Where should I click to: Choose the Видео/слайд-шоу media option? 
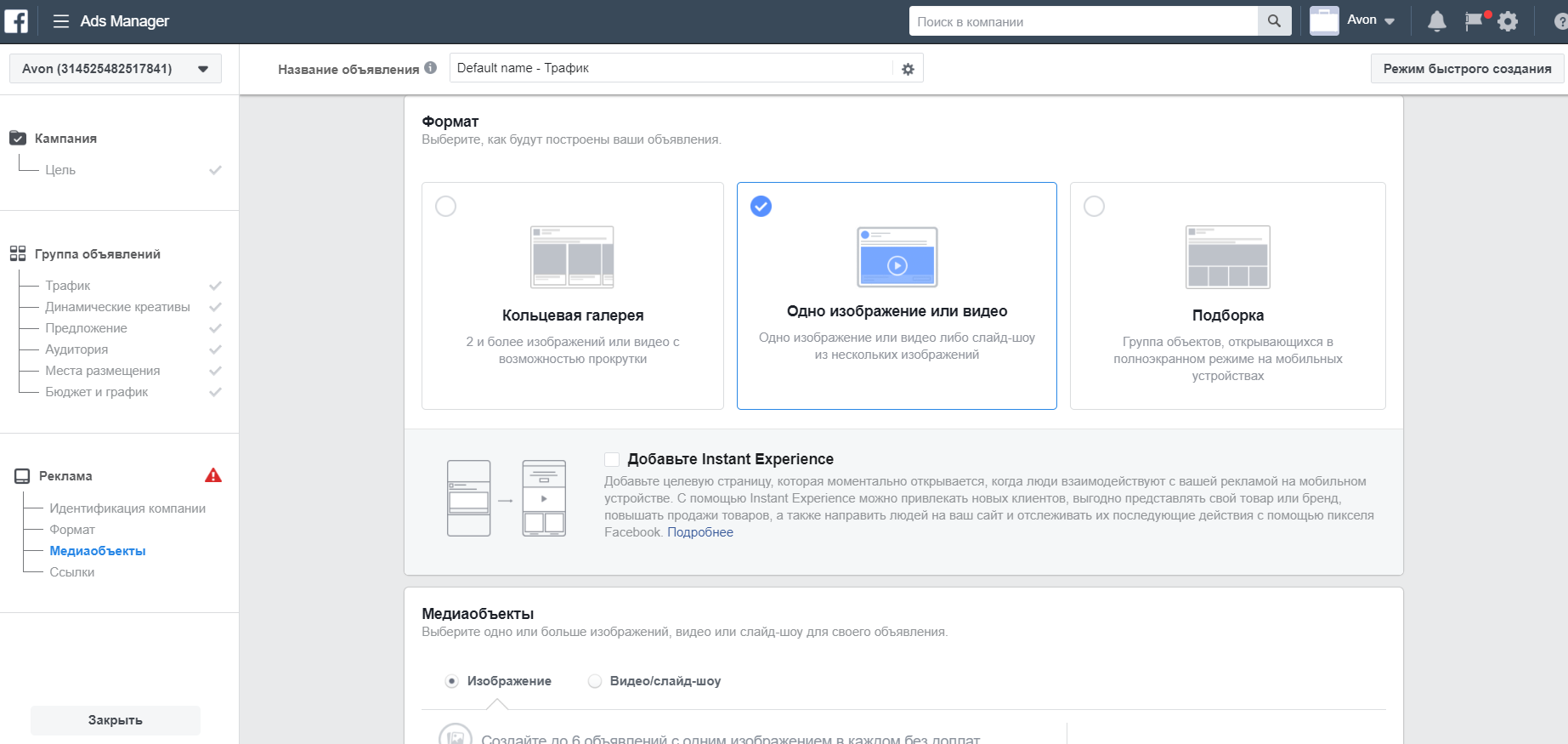click(595, 681)
